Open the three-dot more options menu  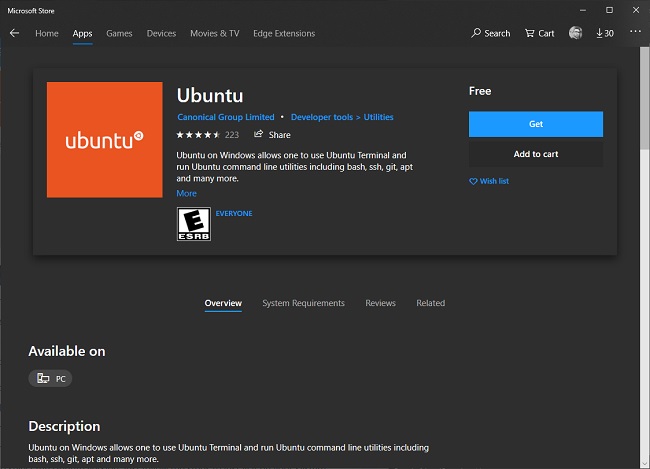[635, 32]
